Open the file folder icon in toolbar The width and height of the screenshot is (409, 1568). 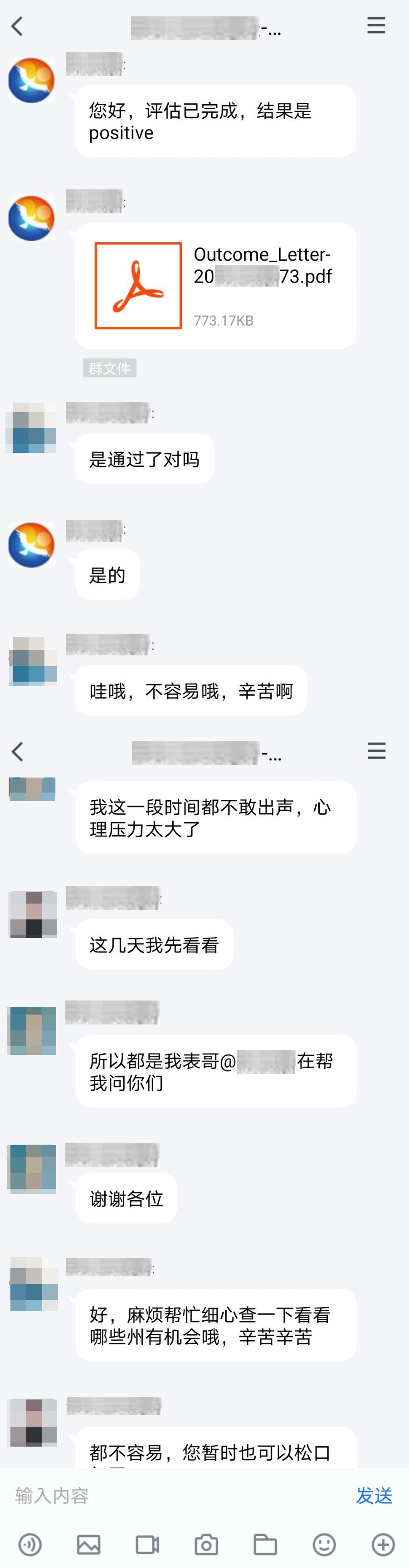pos(265,1544)
